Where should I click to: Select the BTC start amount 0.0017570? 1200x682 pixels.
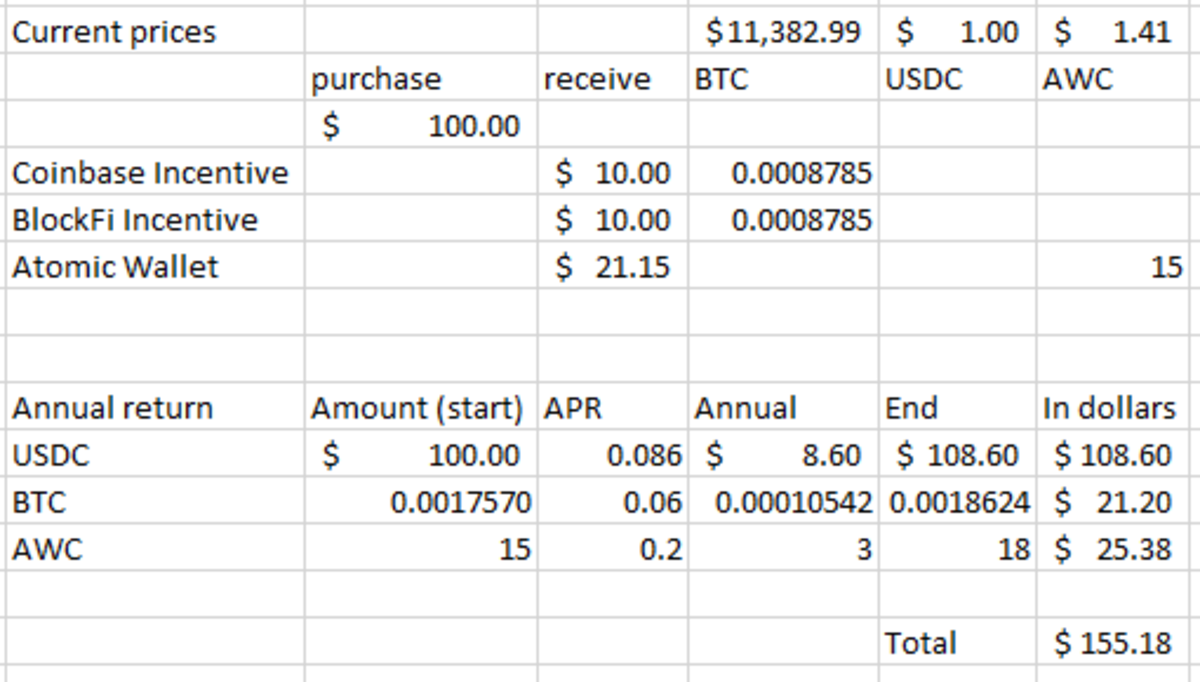[460, 503]
